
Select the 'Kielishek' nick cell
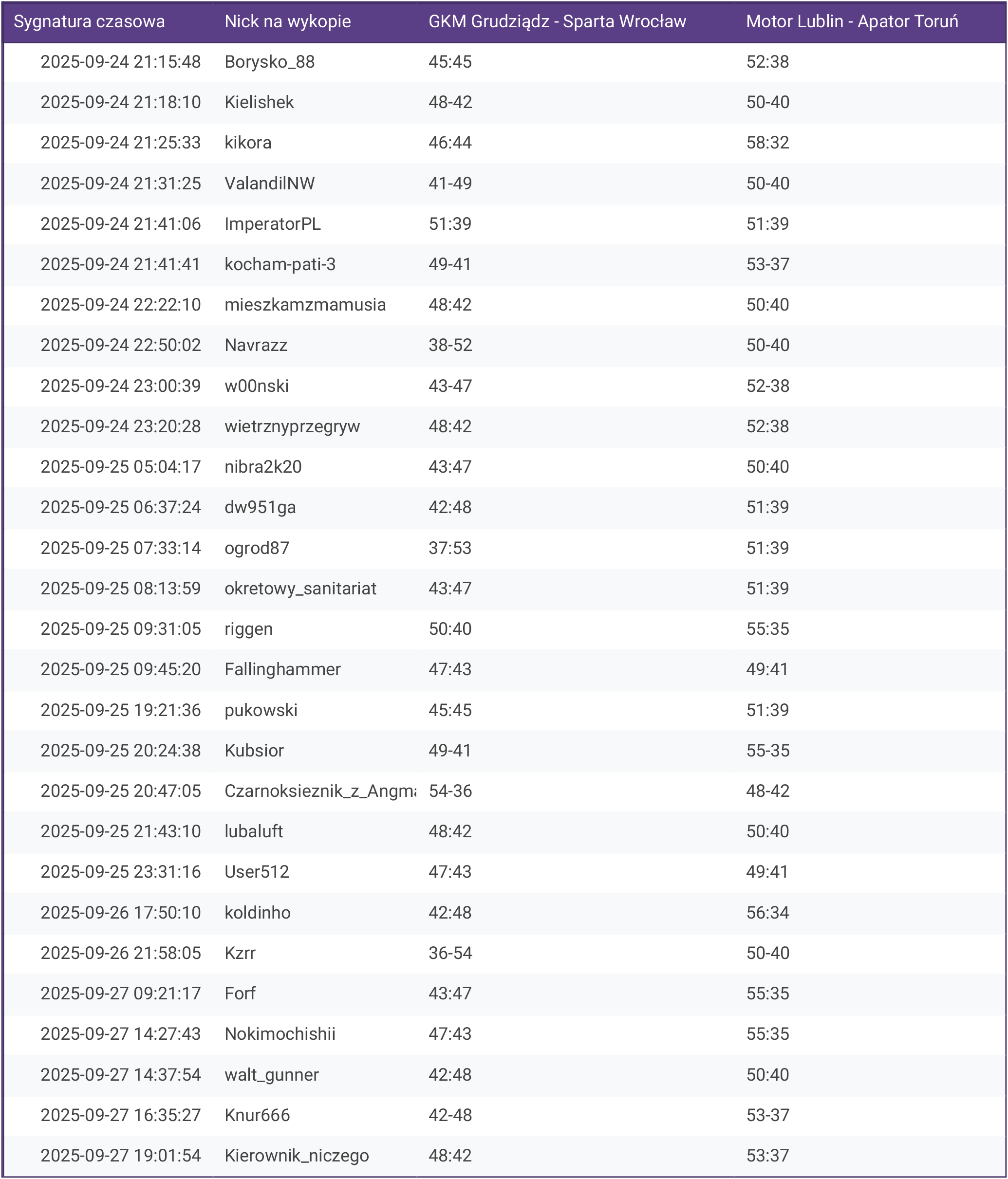(259, 102)
